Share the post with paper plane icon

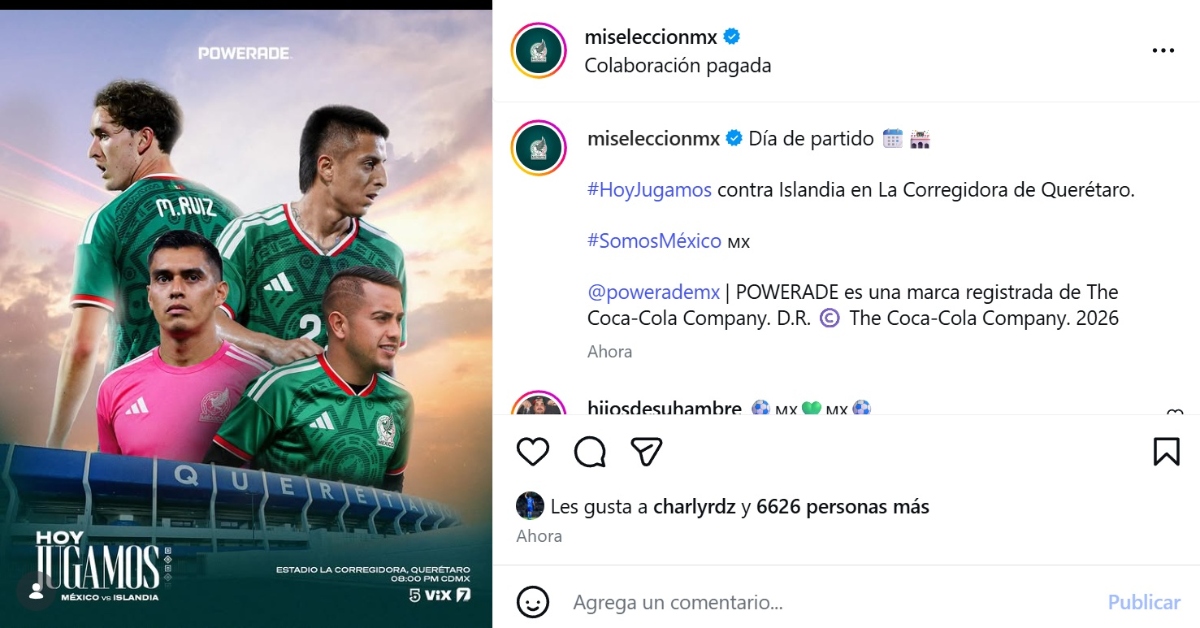click(647, 452)
